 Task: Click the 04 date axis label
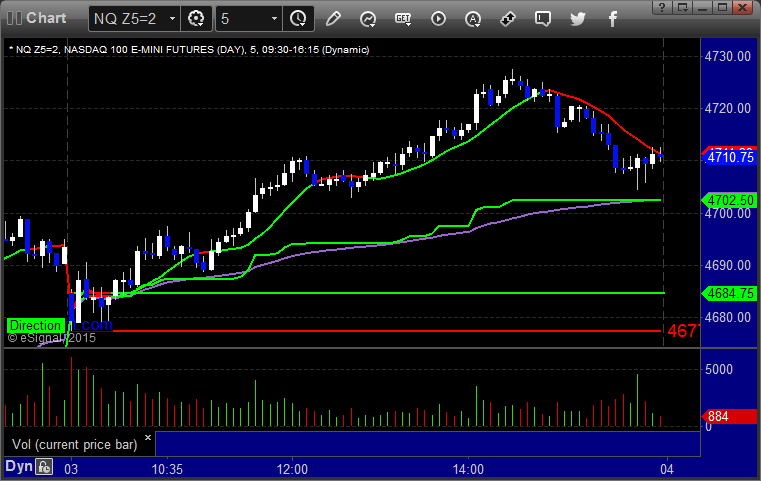coord(667,469)
